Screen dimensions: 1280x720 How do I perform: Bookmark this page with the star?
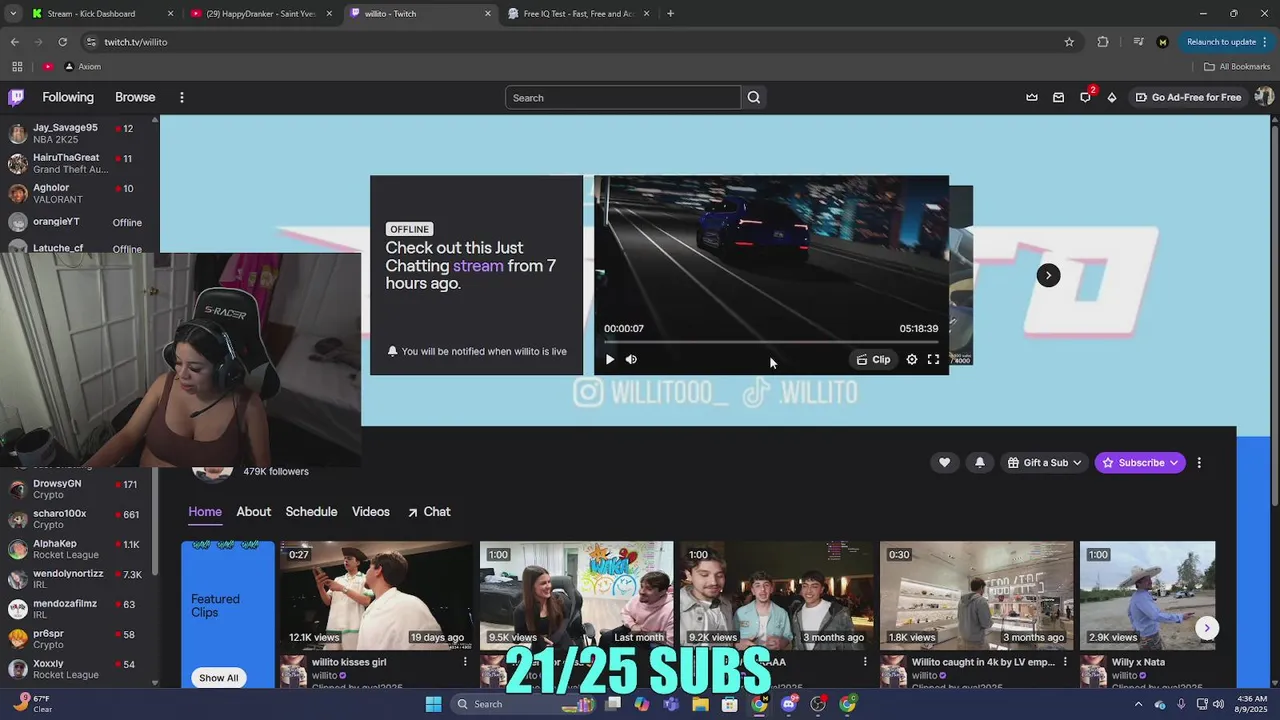coord(1069,42)
